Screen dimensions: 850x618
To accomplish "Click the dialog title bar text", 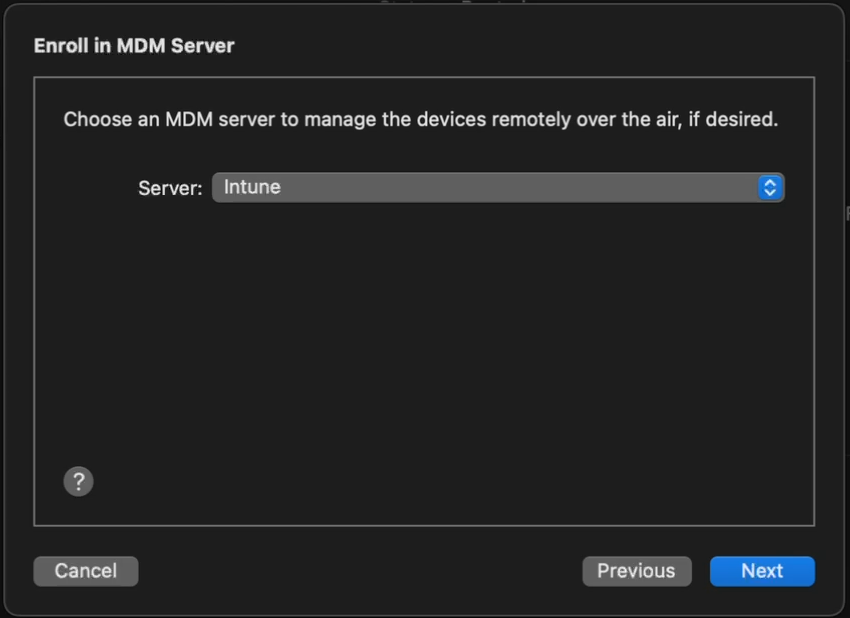I will click(x=134, y=45).
